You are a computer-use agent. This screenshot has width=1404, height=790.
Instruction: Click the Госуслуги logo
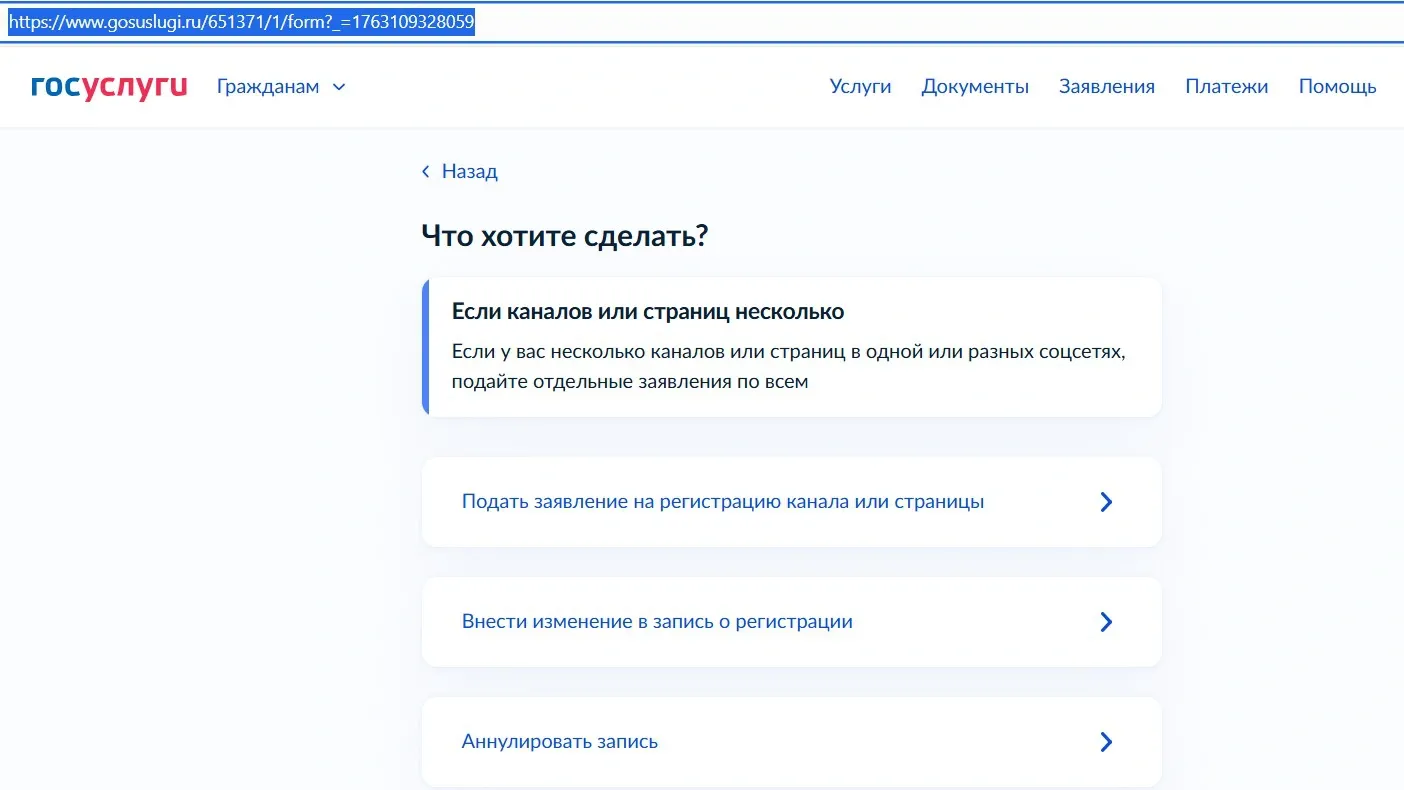tap(109, 87)
